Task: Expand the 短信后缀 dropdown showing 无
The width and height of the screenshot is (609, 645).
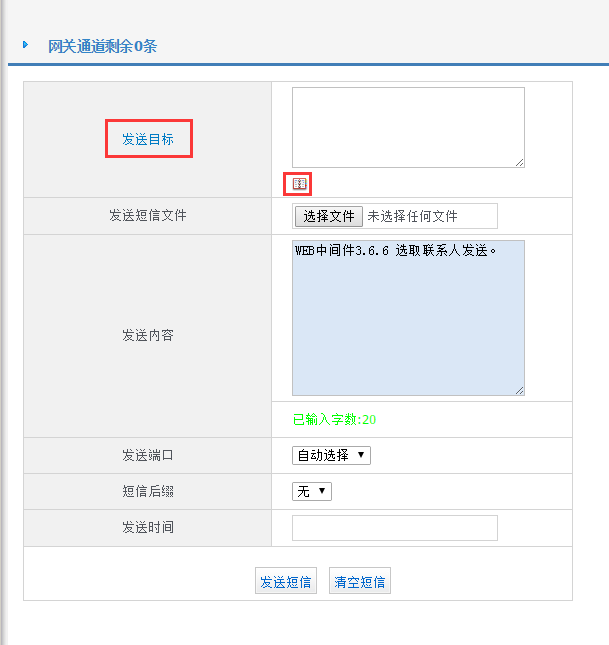Action: tap(312, 491)
